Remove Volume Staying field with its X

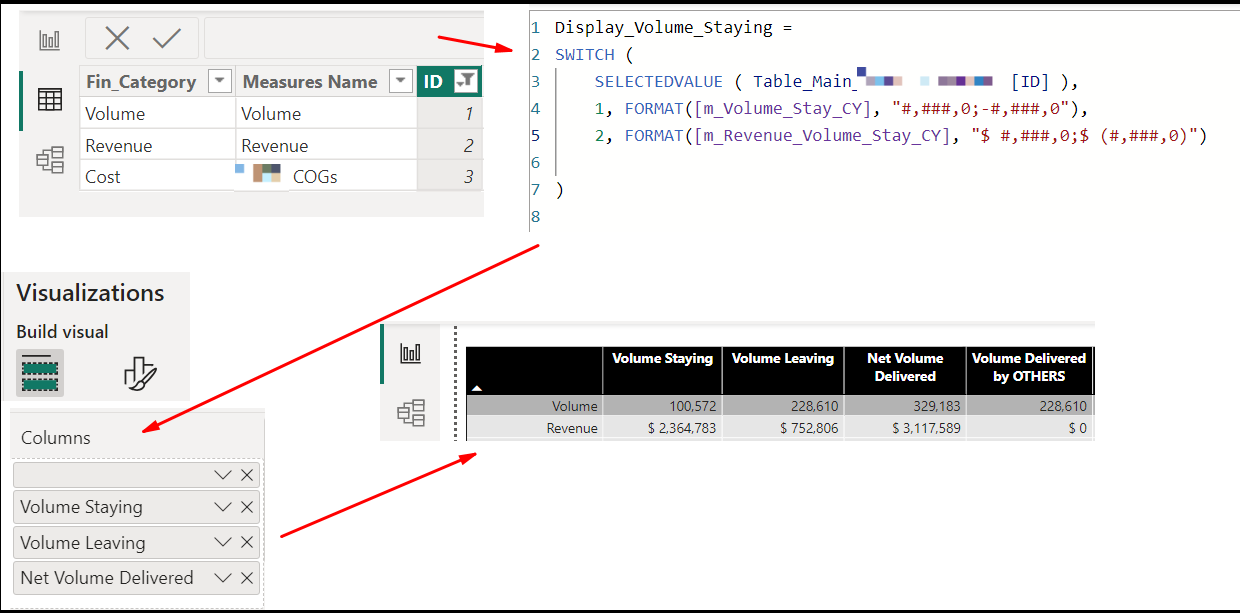pyautogui.click(x=247, y=507)
